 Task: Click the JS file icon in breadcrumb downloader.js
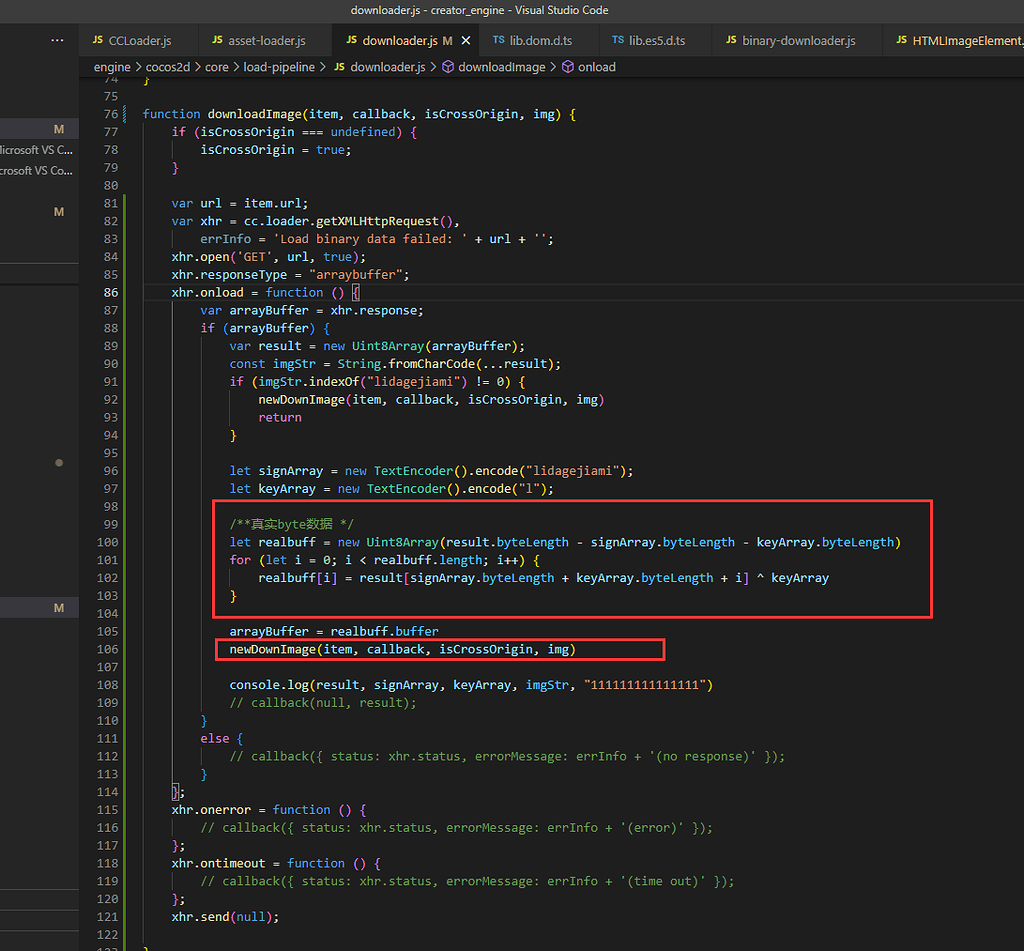point(339,67)
